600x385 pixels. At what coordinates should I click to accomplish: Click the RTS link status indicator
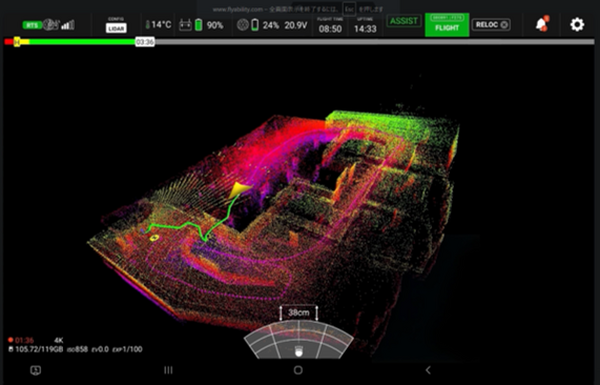click(x=32, y=25)
